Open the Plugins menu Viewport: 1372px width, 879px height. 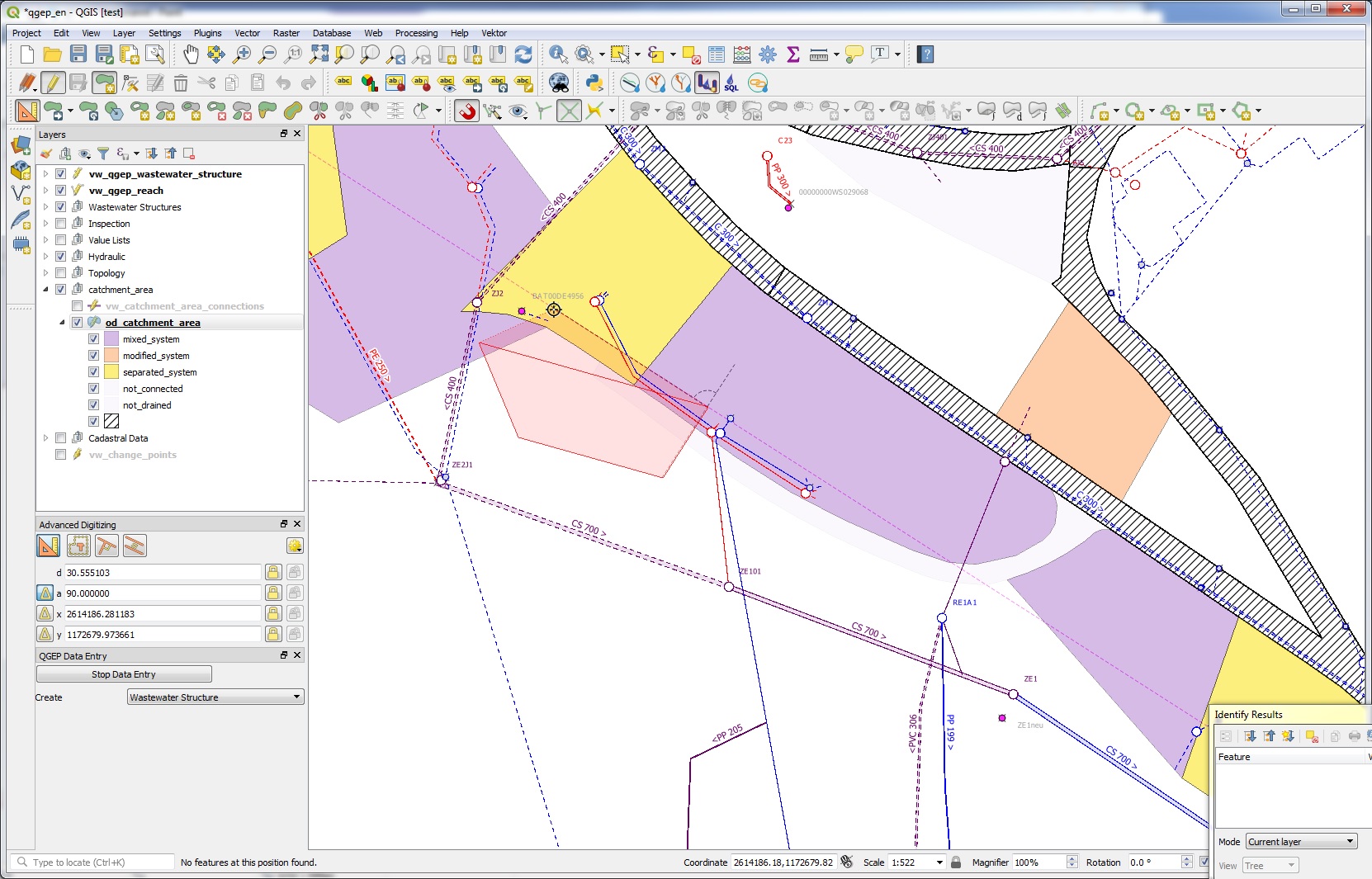click(x=207, y=33)
